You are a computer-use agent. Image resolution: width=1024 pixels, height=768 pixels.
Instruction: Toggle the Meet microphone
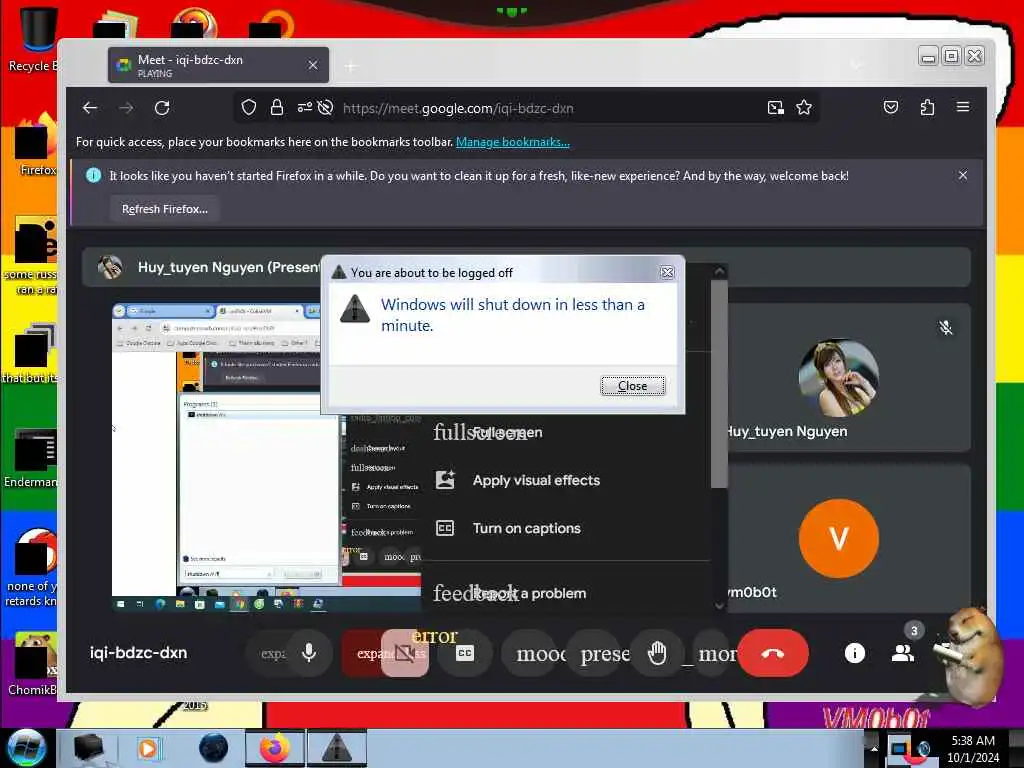click(x=309, y=652)
